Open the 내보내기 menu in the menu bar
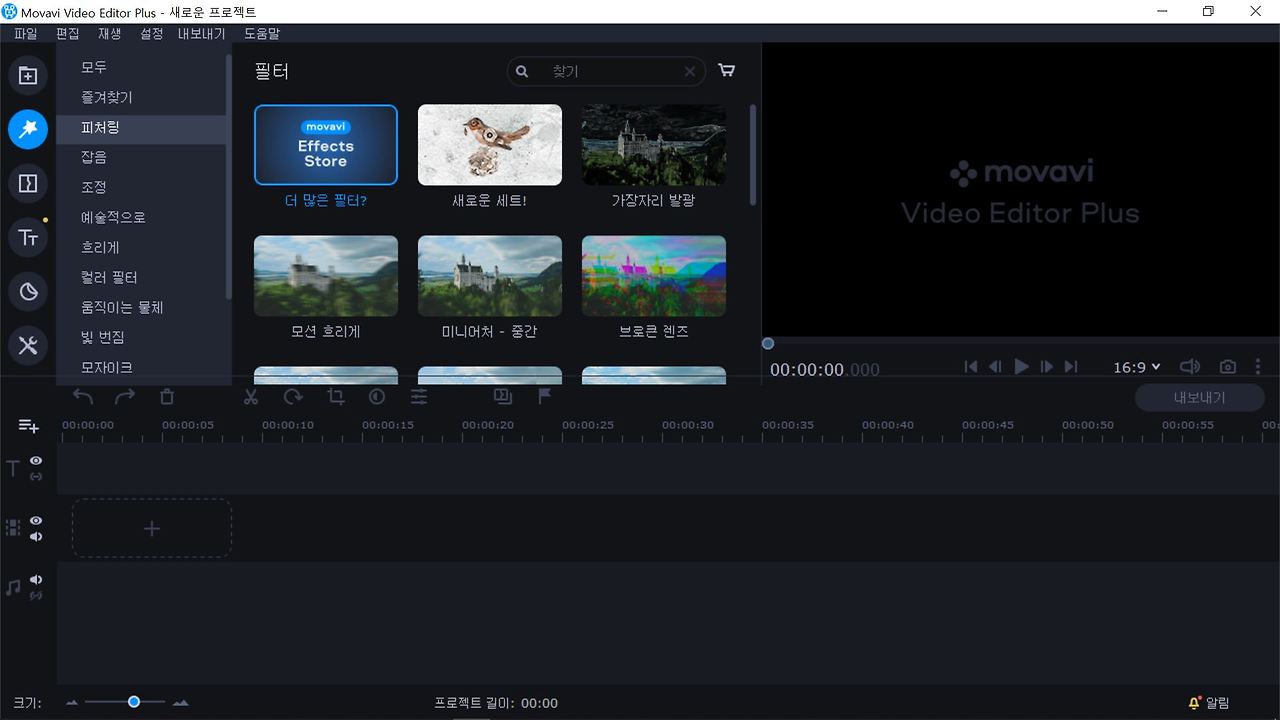 pos(201,33)
